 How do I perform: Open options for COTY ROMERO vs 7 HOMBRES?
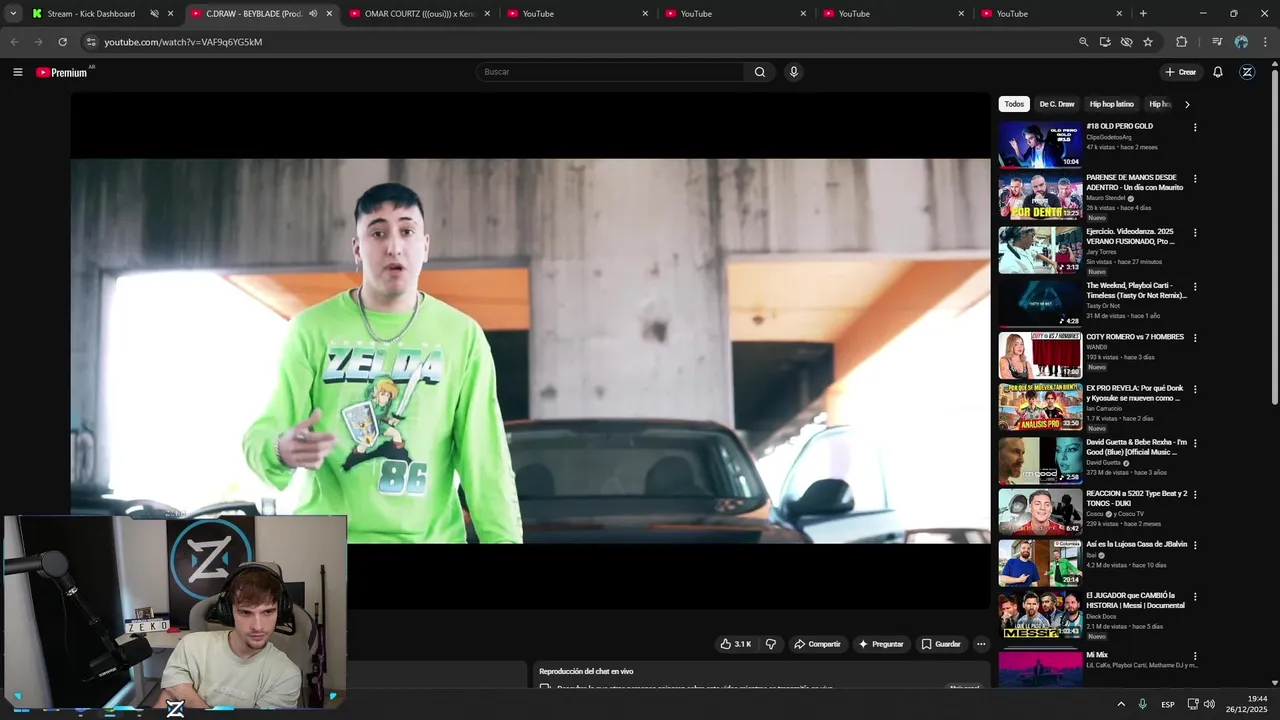1194,338
